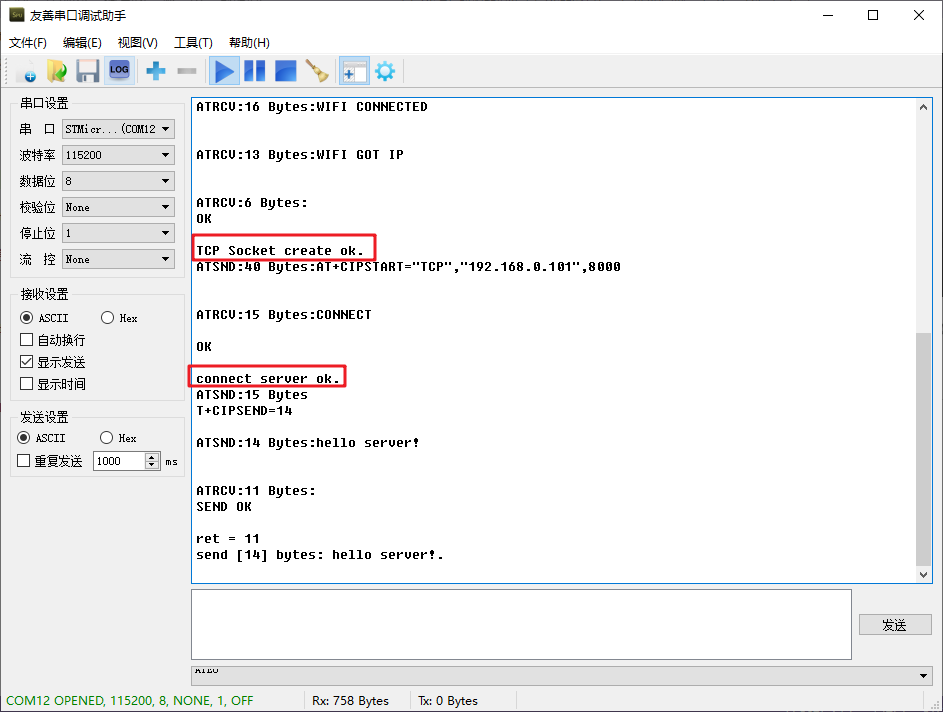Expand the command history dropdown at bottom

coord(923,675)
